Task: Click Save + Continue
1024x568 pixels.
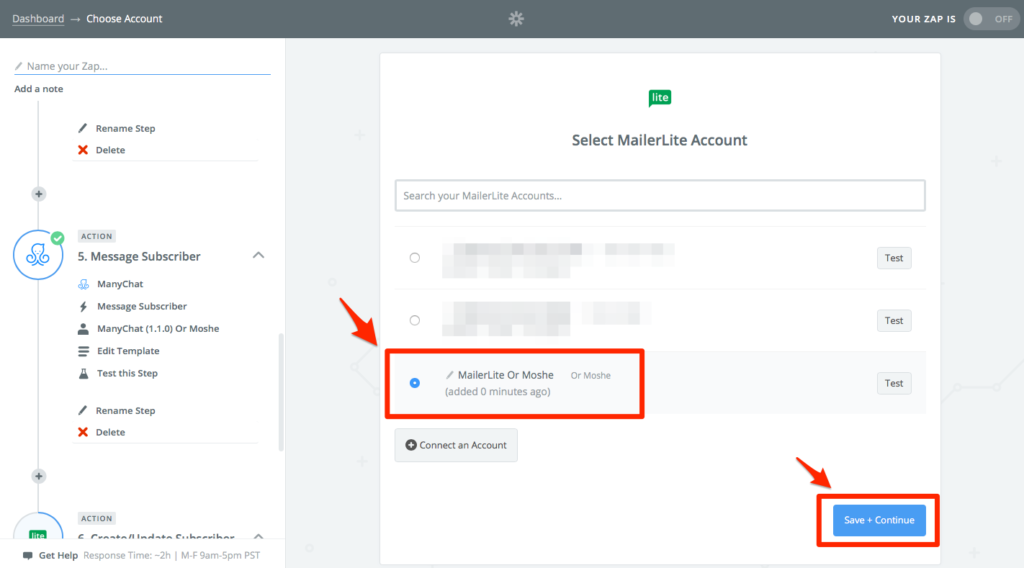Action: click(879, 520)
